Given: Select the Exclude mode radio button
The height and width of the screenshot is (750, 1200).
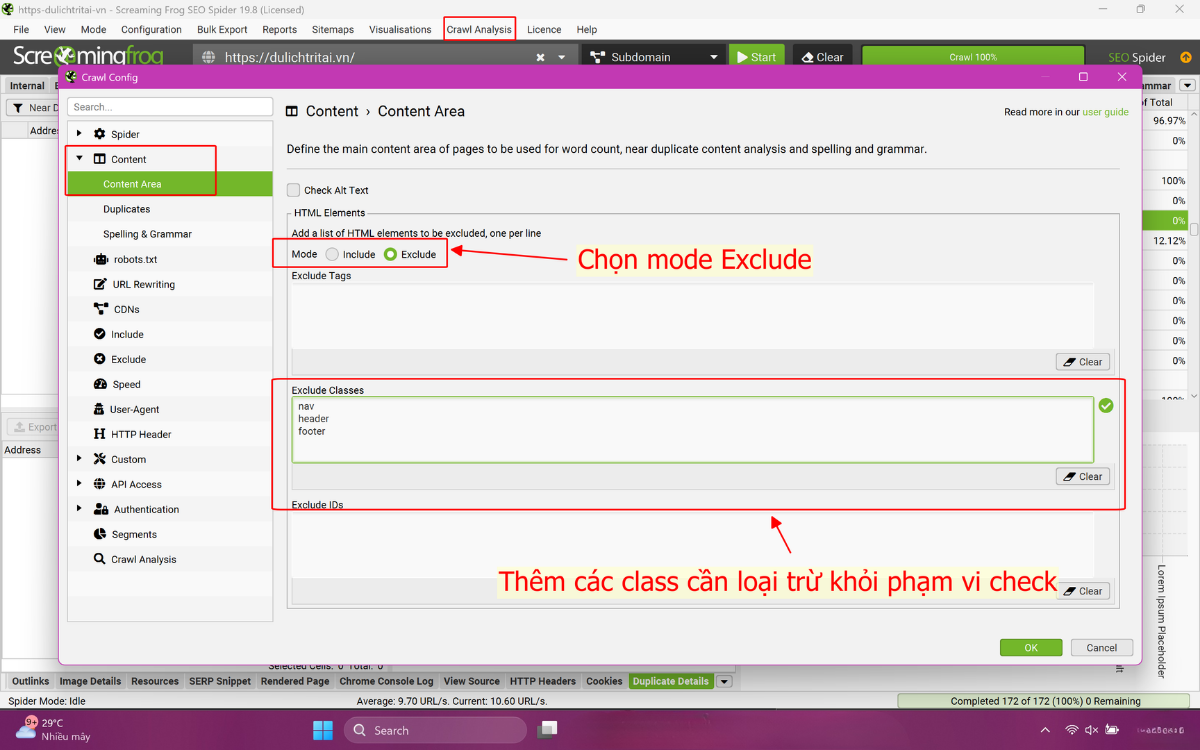Looking at the screenshot, I should point(390,254).
